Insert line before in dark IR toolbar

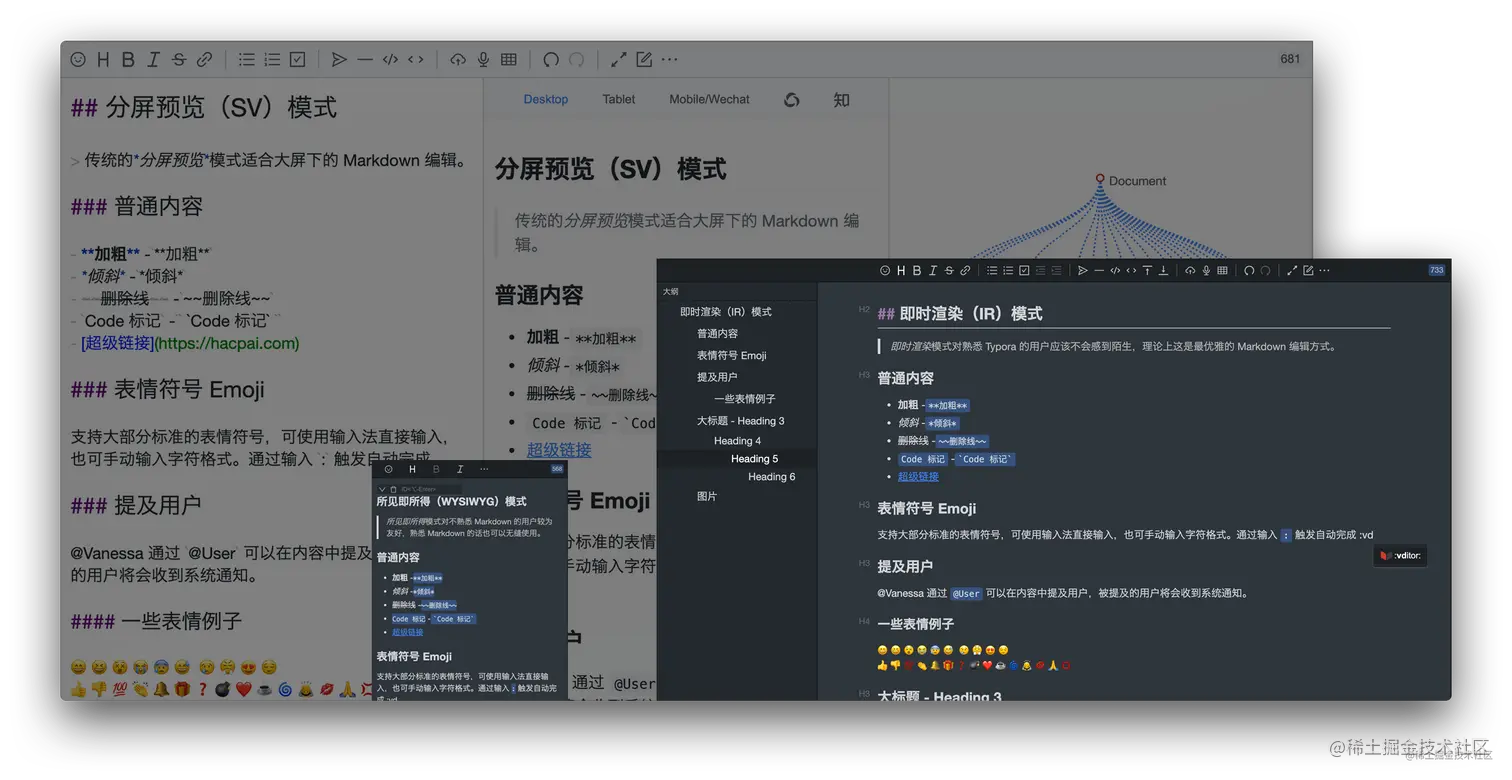coord(1147,270)
